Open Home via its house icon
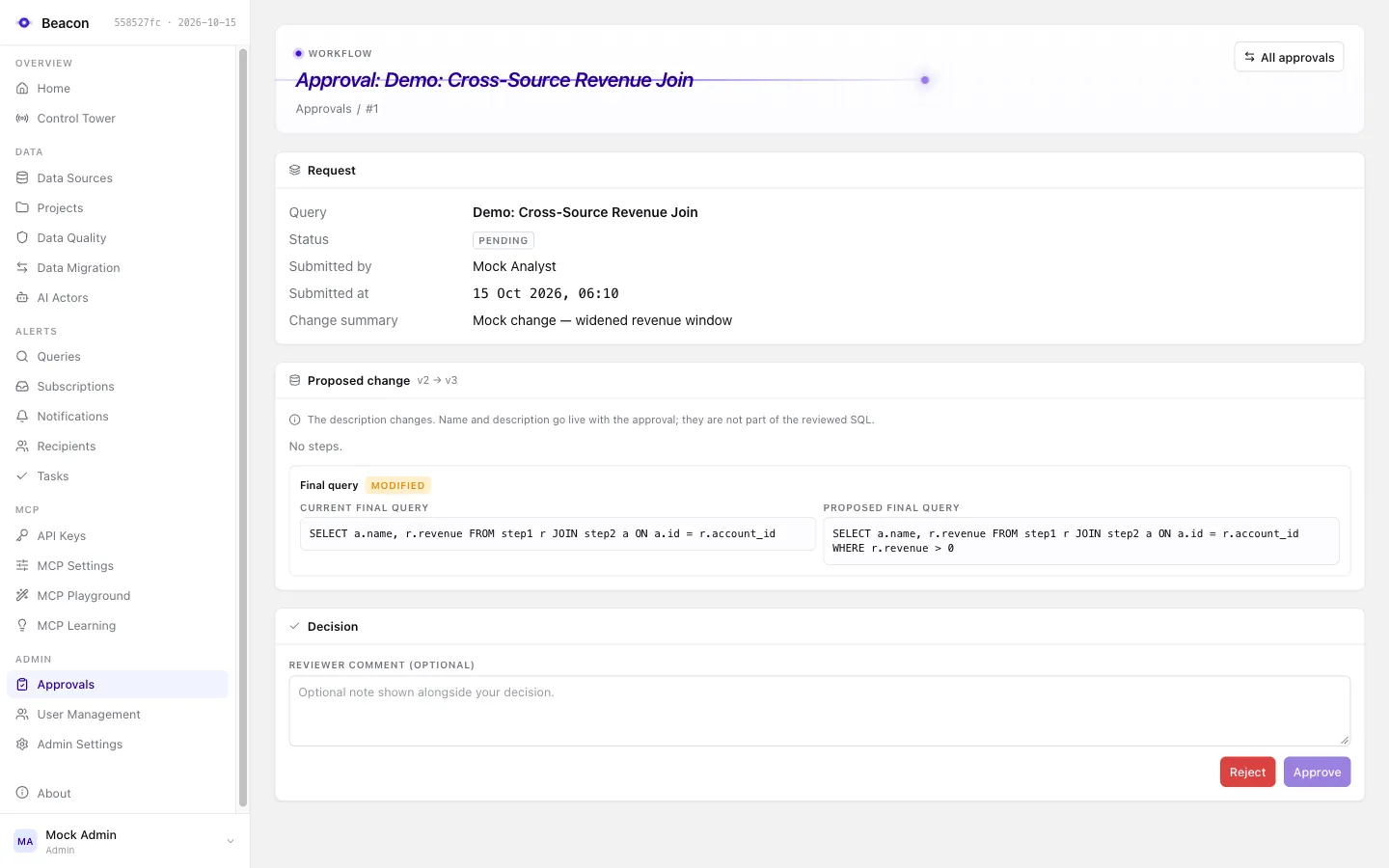The width and height of the screenshot is (1389, 868). pos(22,88)
